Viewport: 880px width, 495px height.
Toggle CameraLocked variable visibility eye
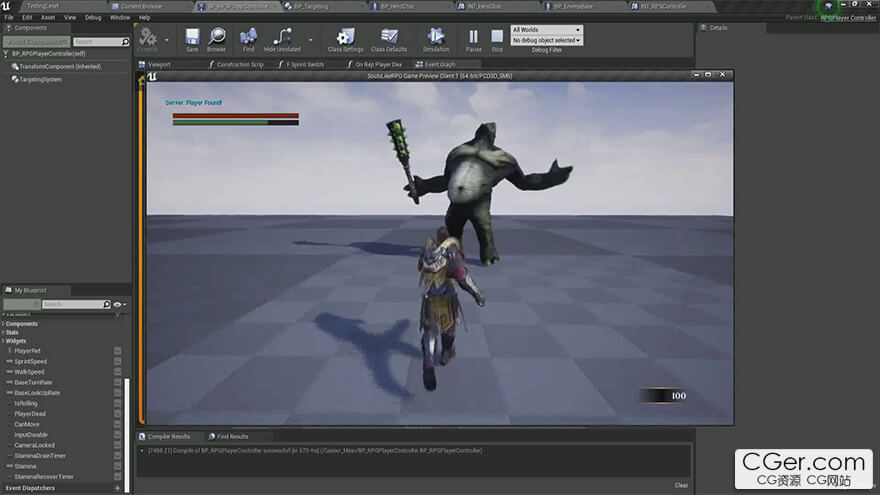(118, 445)
